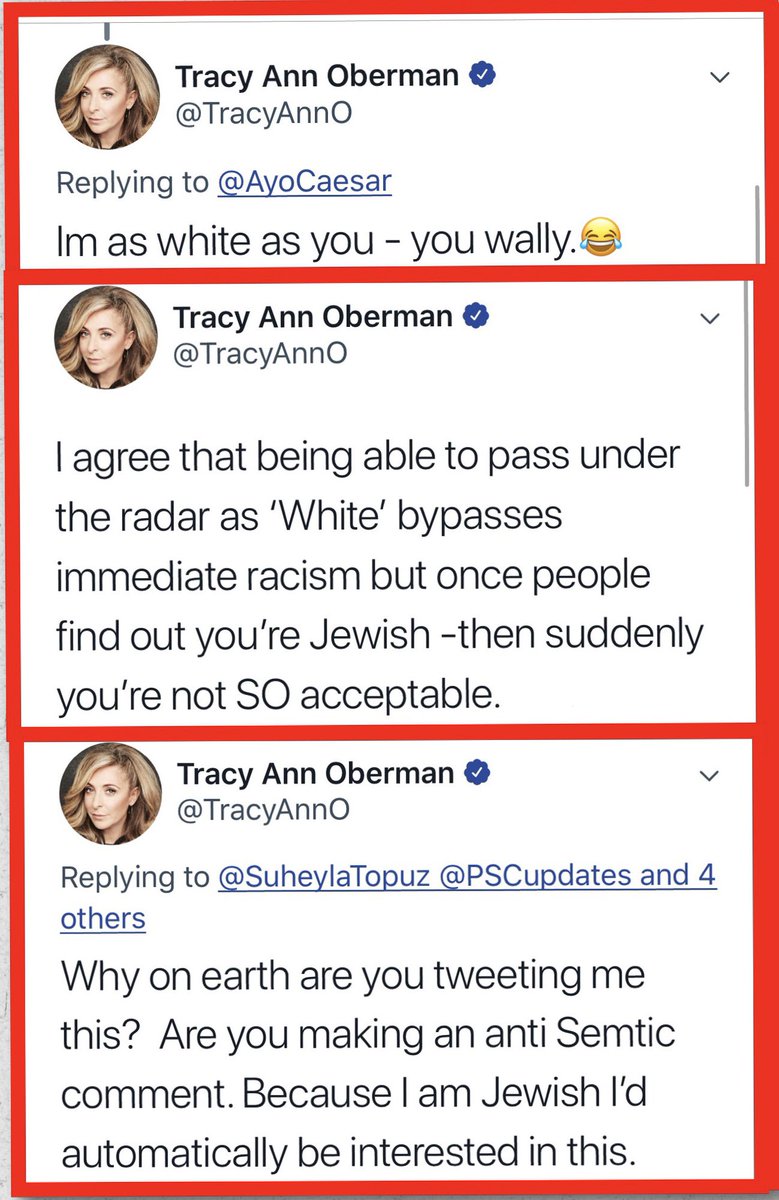Click verified badge in the 'anti Semtic' tweet
Screen dimensions: 779x1200
(x=479, y=773)
